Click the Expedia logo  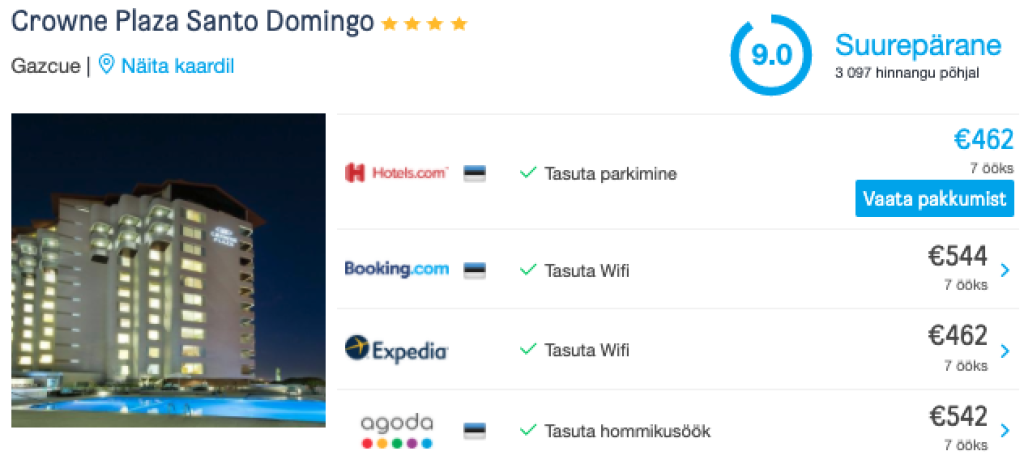pos(396,350)
